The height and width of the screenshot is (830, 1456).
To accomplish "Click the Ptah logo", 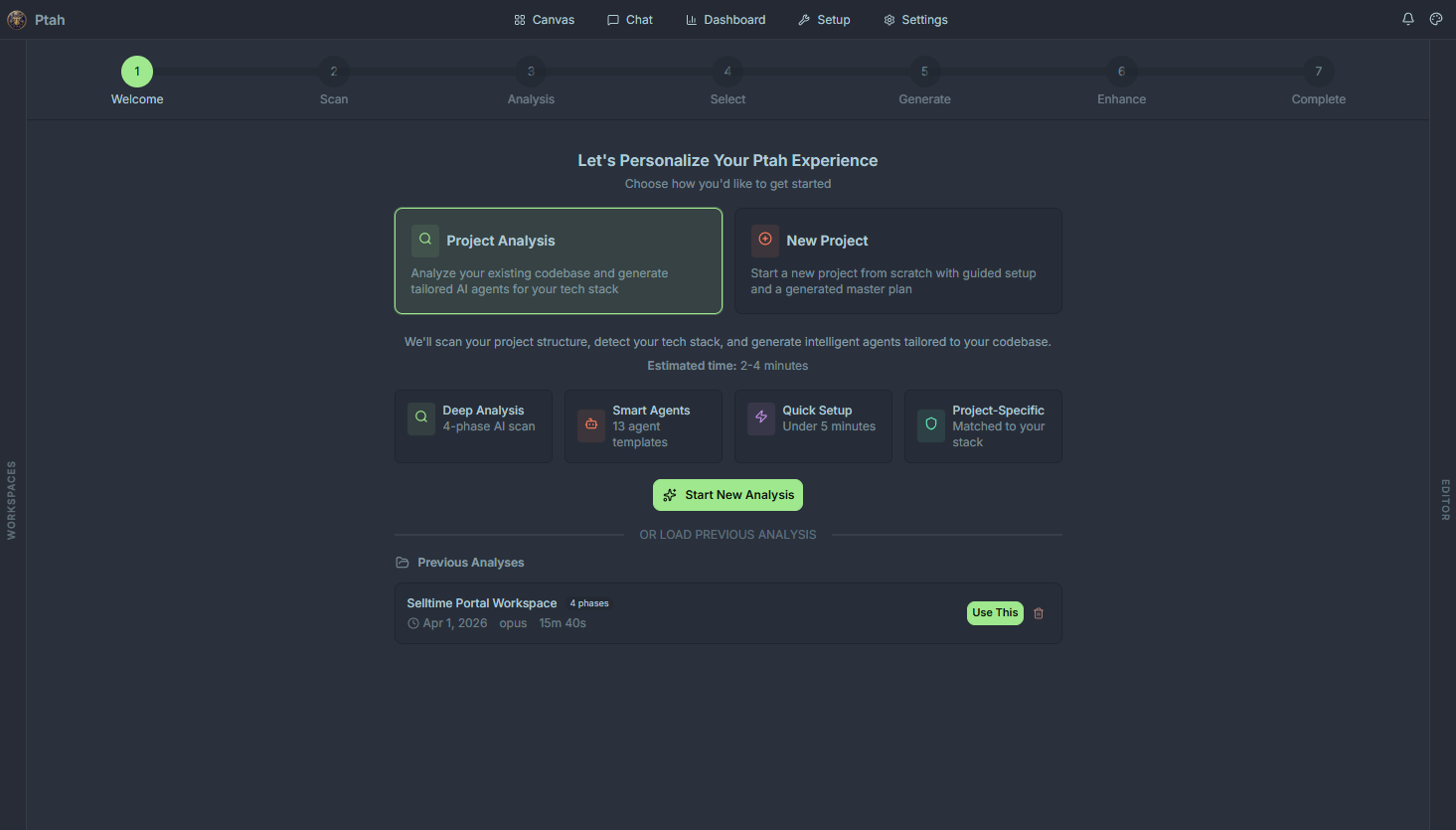I will tap(16, 19).
